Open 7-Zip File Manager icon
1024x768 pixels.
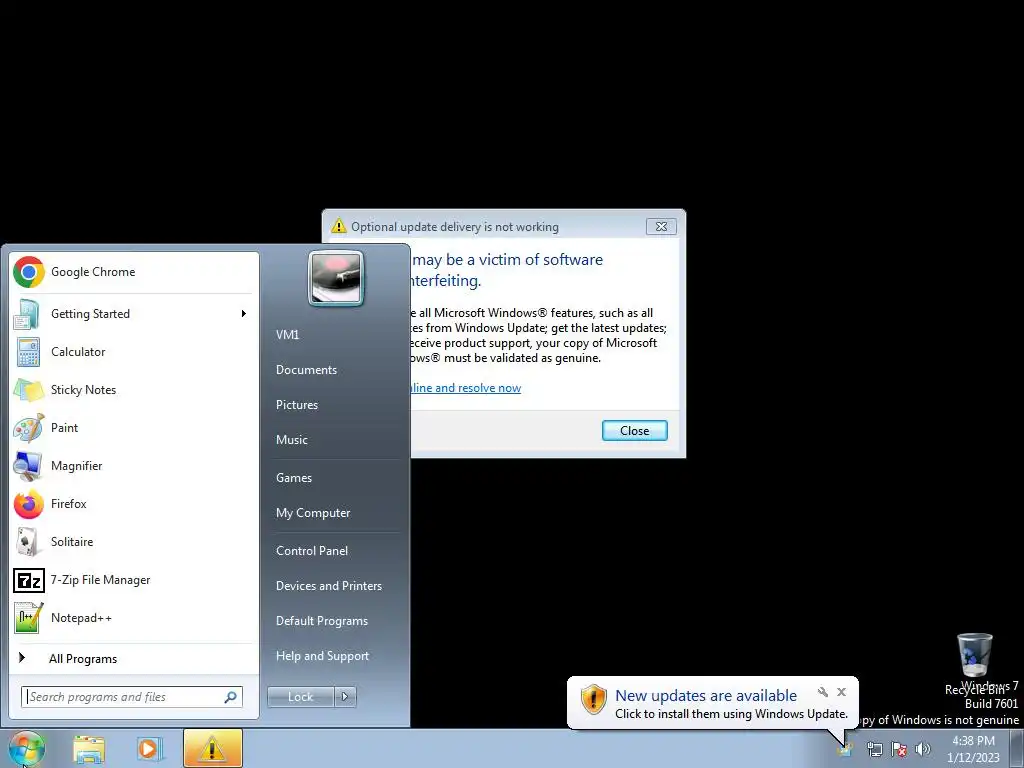tap(28, 580)
